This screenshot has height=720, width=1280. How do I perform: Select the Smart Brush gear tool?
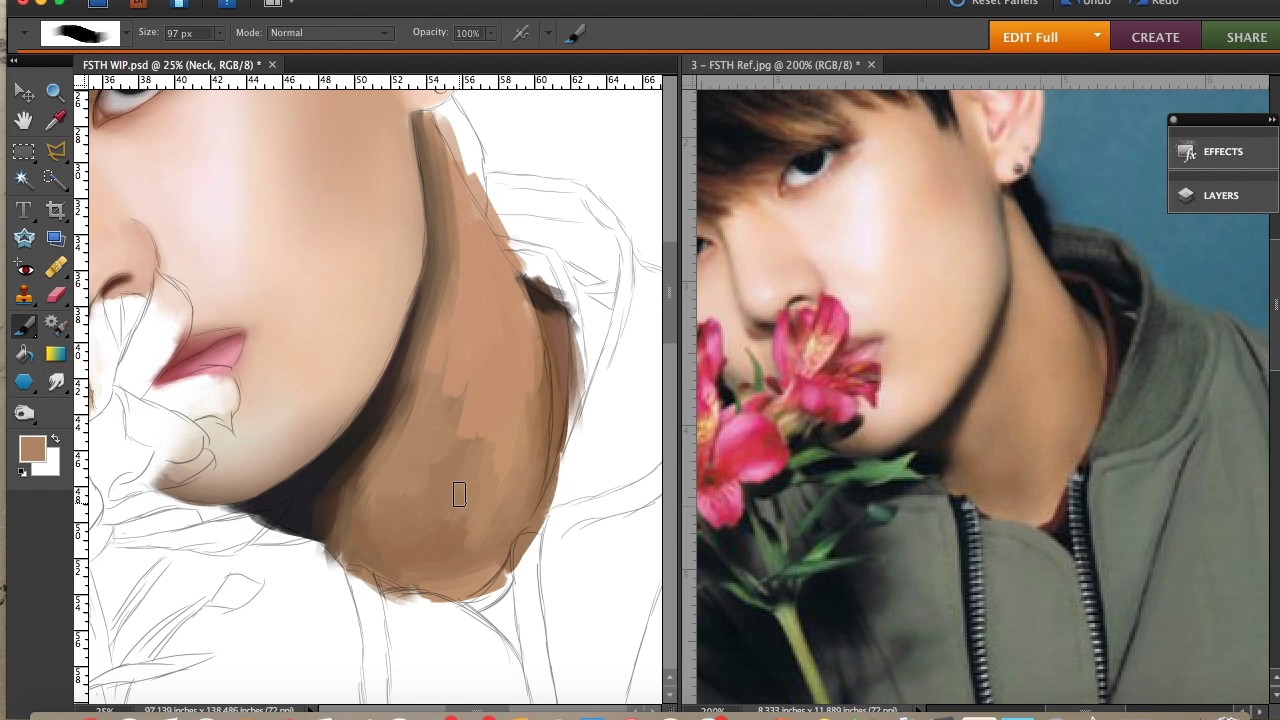pos(55,326)
